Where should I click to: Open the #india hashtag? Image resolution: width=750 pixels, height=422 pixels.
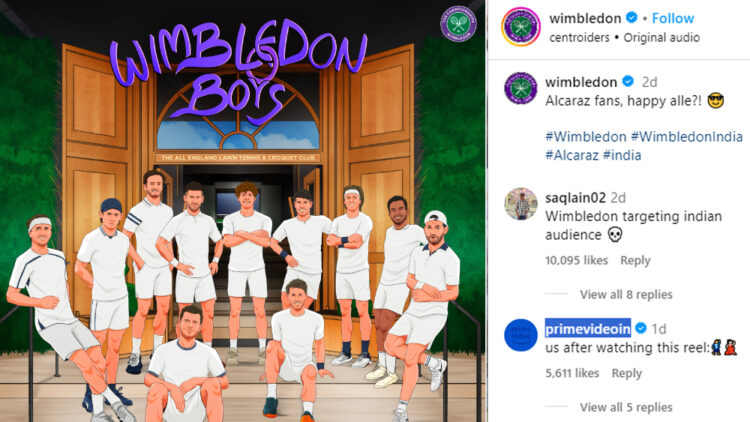tap(622, 155)
